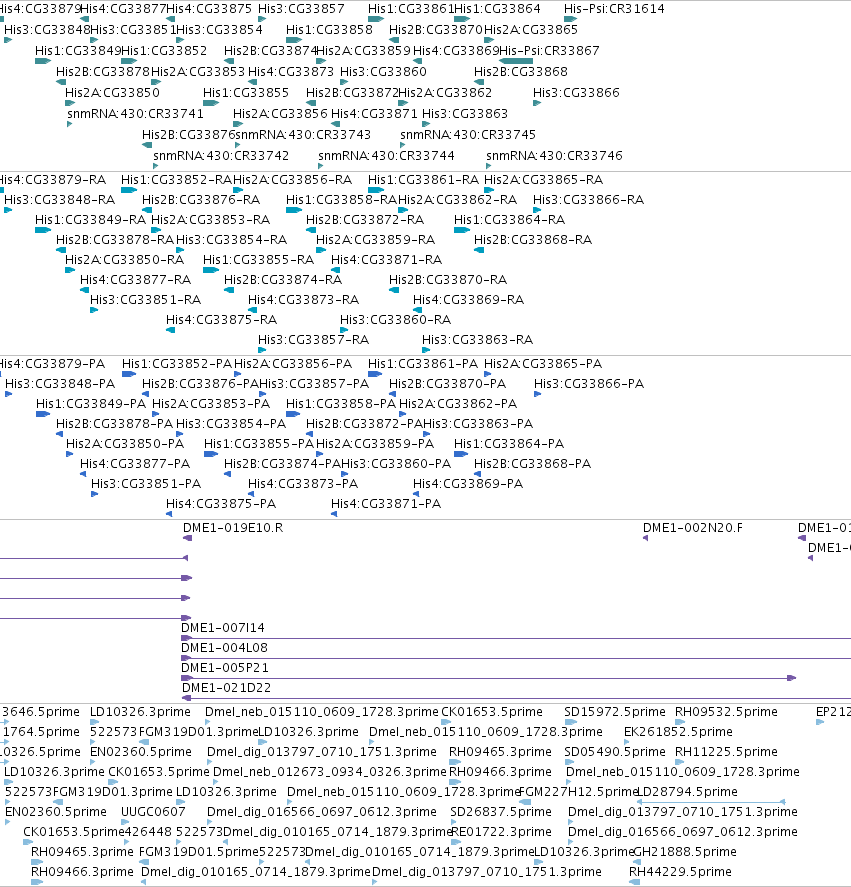Image resolution: width=851 pixels, height=887 pixels.
Task: Click EST label RH11225.5prime
Action: [x=727, y=752]
